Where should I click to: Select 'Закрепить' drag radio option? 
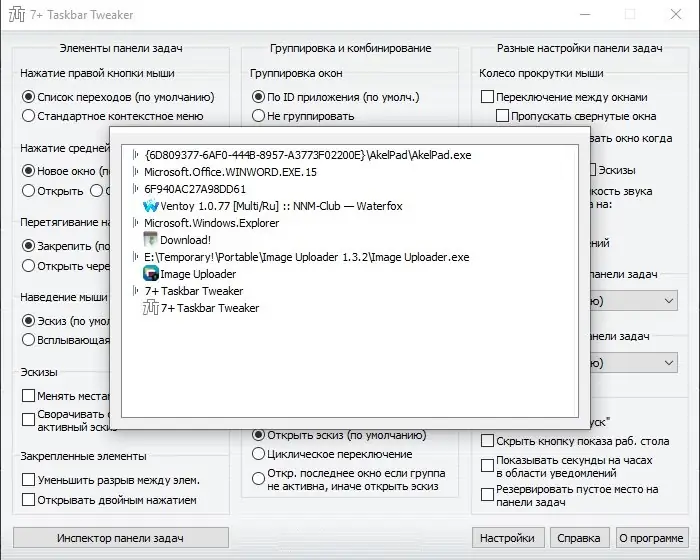click(x=28, y=246)
